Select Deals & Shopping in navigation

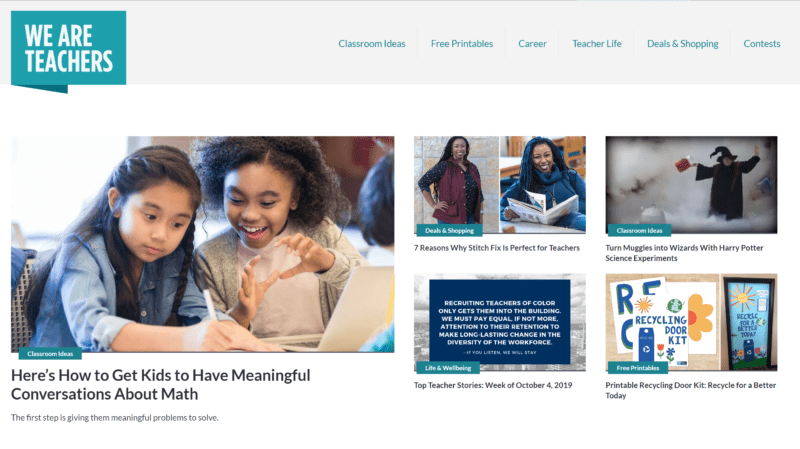[x=682, y=44]
